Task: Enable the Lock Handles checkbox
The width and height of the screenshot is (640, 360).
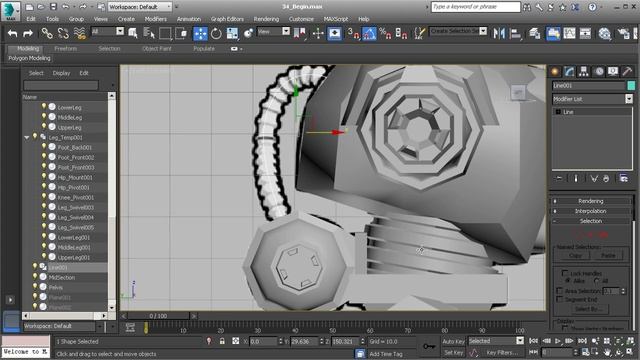Action: click(564, 273)
